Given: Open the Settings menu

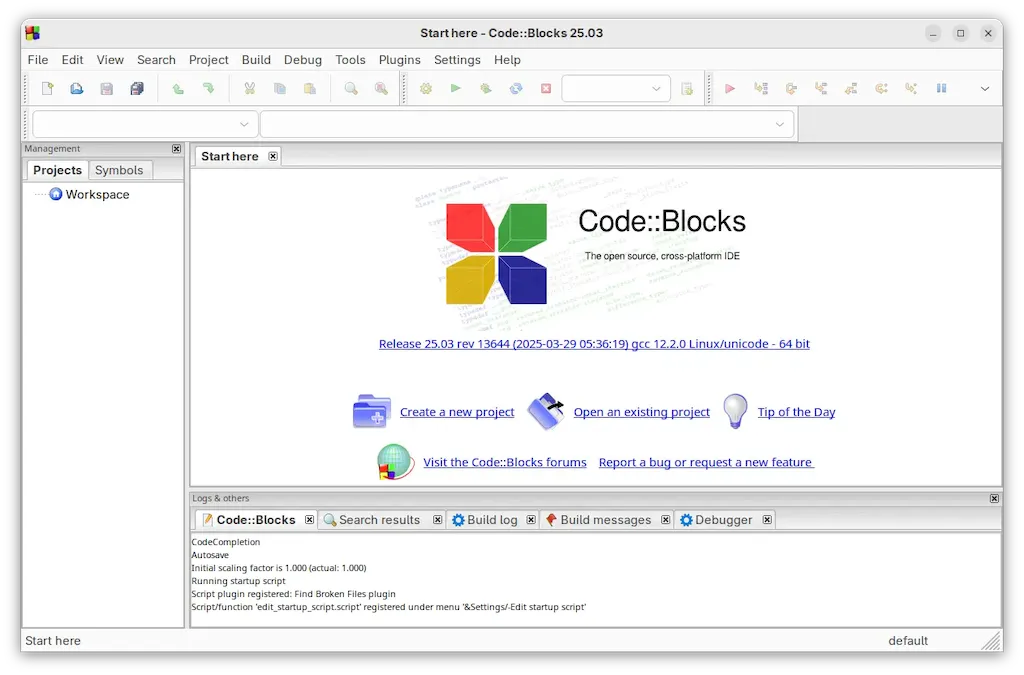Looking at the screenshot, I should coord(457,60).
